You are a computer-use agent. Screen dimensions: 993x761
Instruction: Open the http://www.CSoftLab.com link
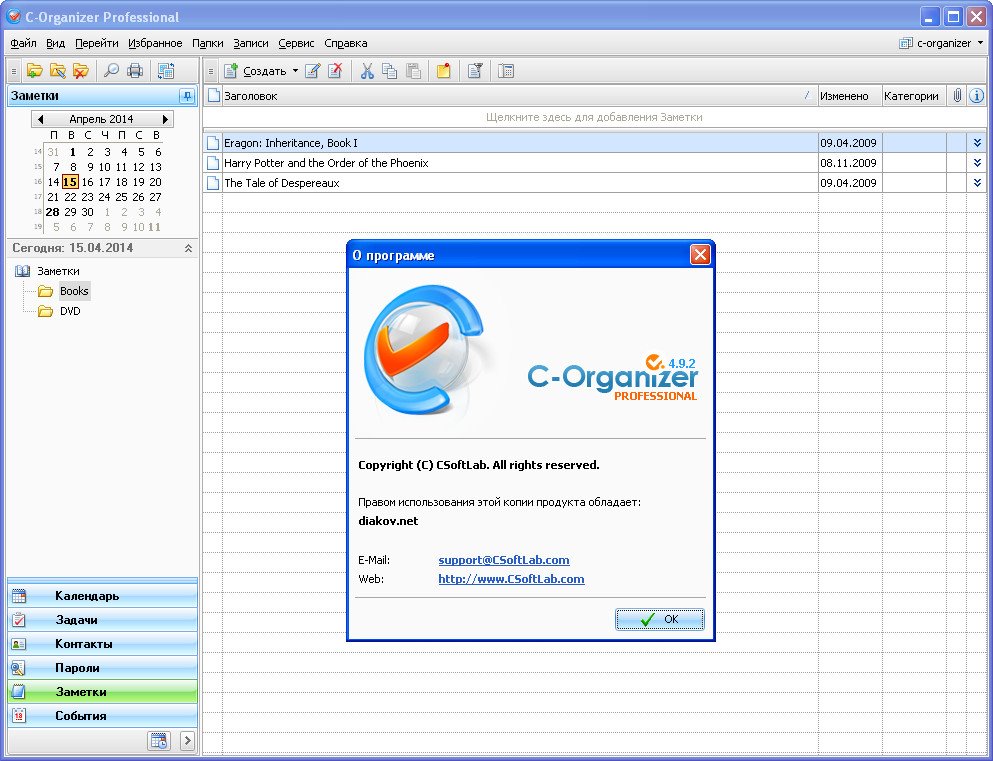511,579
